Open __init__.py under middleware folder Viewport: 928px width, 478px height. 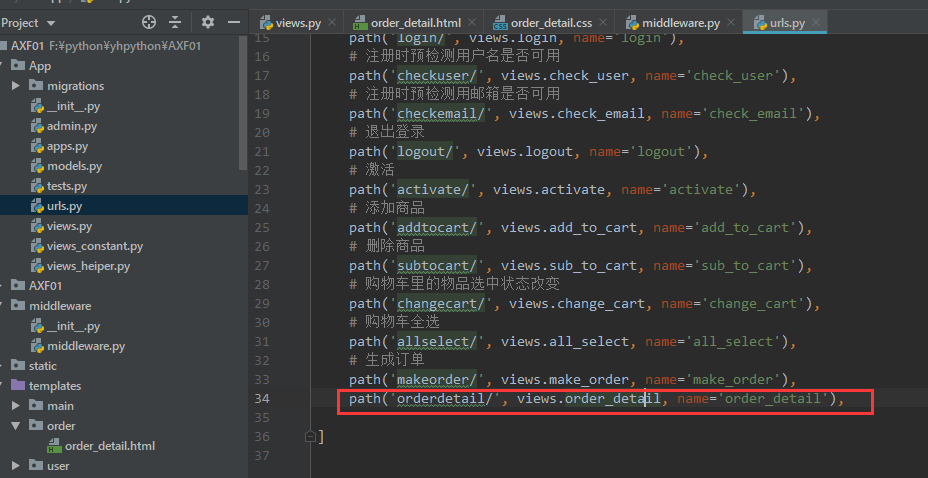(73, 326)
